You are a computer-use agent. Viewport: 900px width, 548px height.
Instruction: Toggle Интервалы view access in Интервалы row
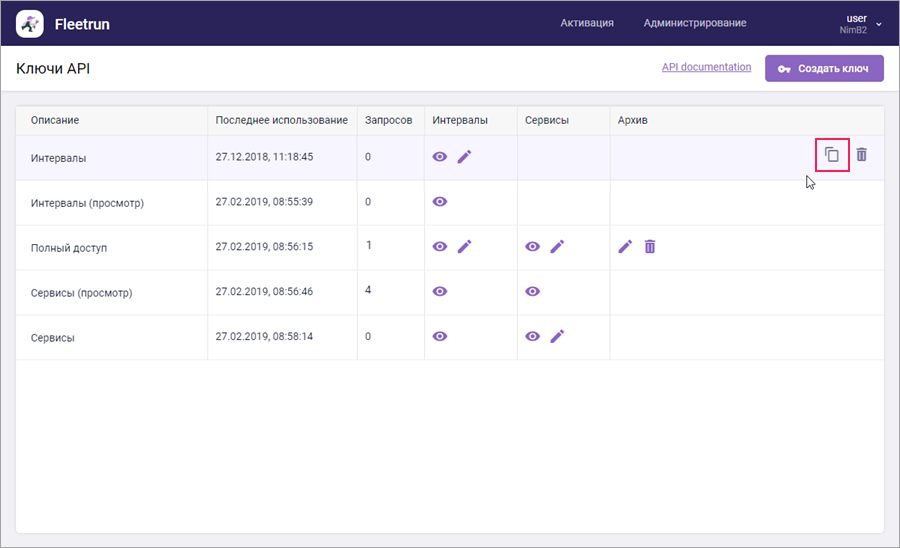pyautogui.click(x=440, y=157)
